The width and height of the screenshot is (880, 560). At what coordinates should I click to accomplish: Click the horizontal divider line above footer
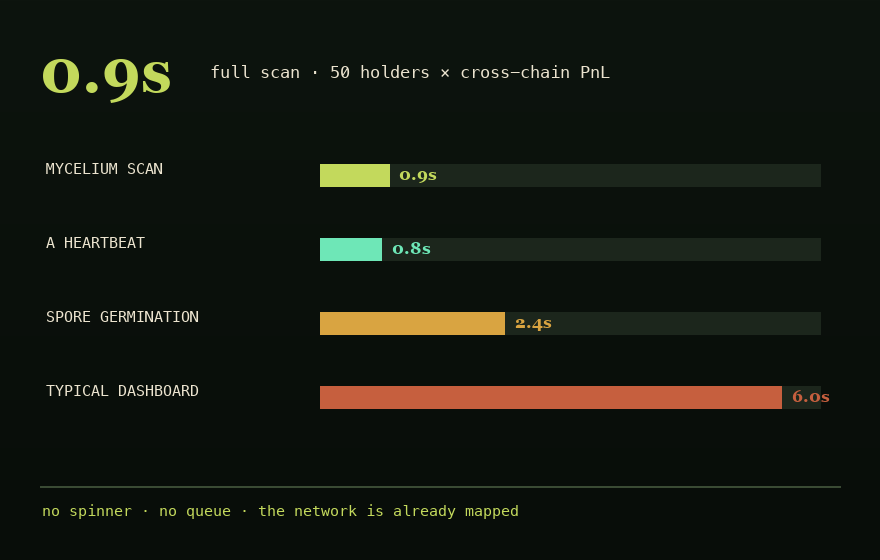click(x=441, y=487)
